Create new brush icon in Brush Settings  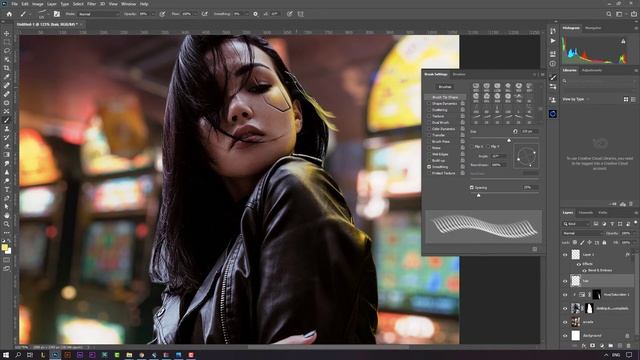(535, 249)
